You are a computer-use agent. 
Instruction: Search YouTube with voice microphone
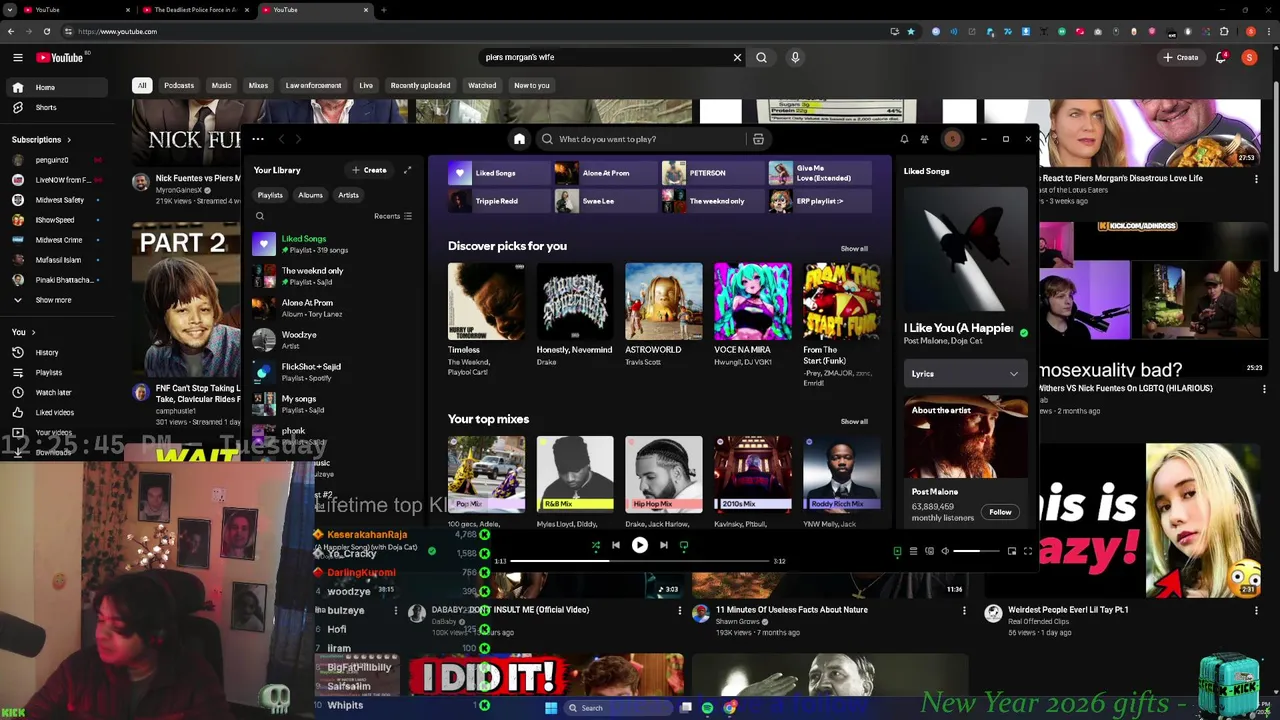tap(795, 57)
